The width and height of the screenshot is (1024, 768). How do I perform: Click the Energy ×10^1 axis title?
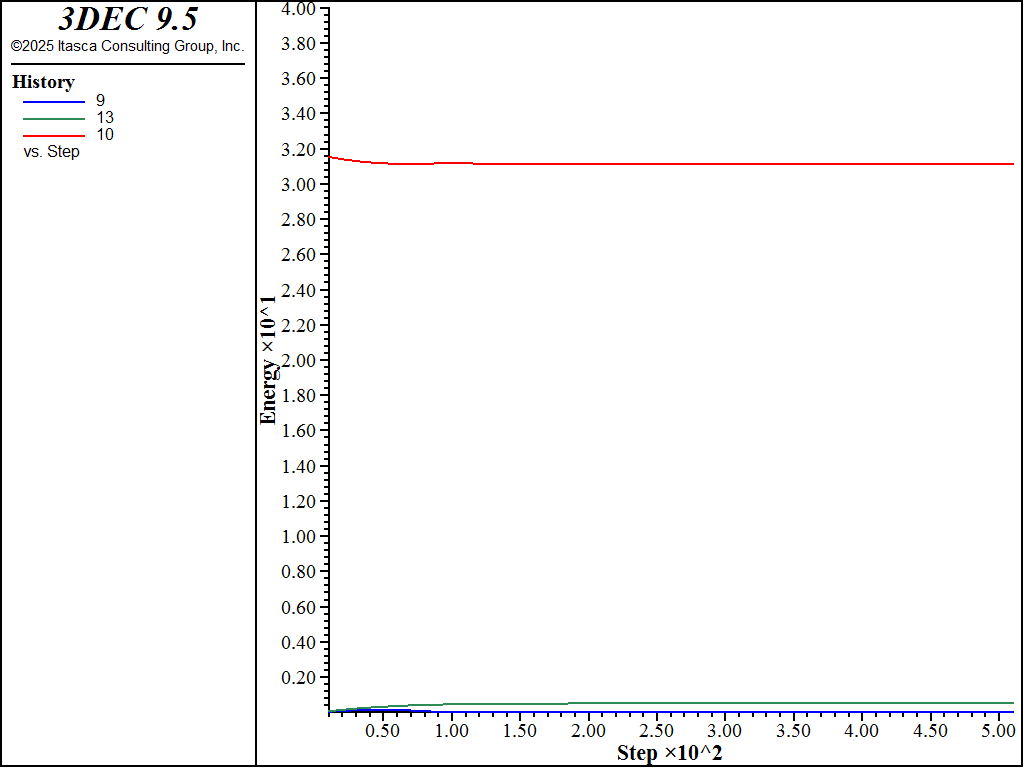268,359
